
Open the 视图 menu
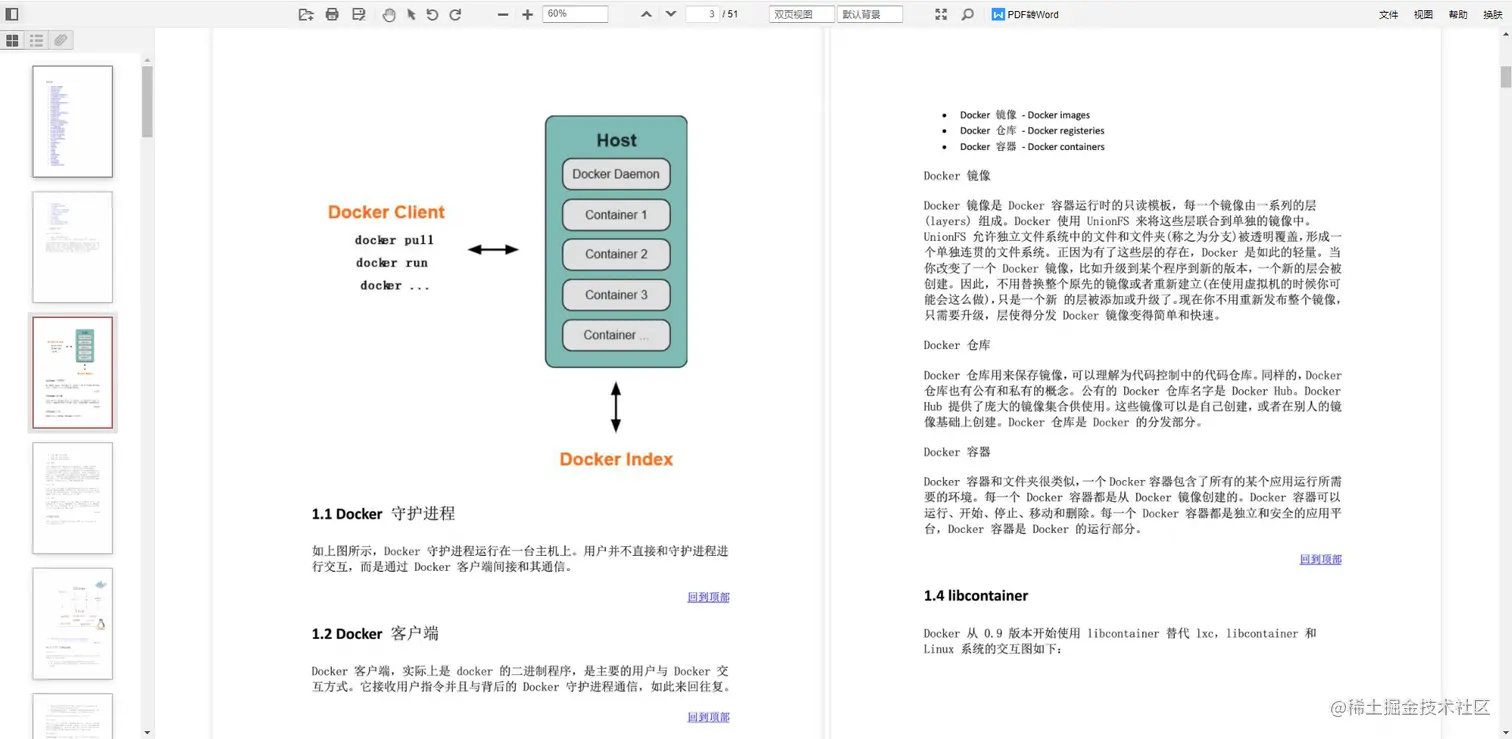click(x=1423, y=15)
